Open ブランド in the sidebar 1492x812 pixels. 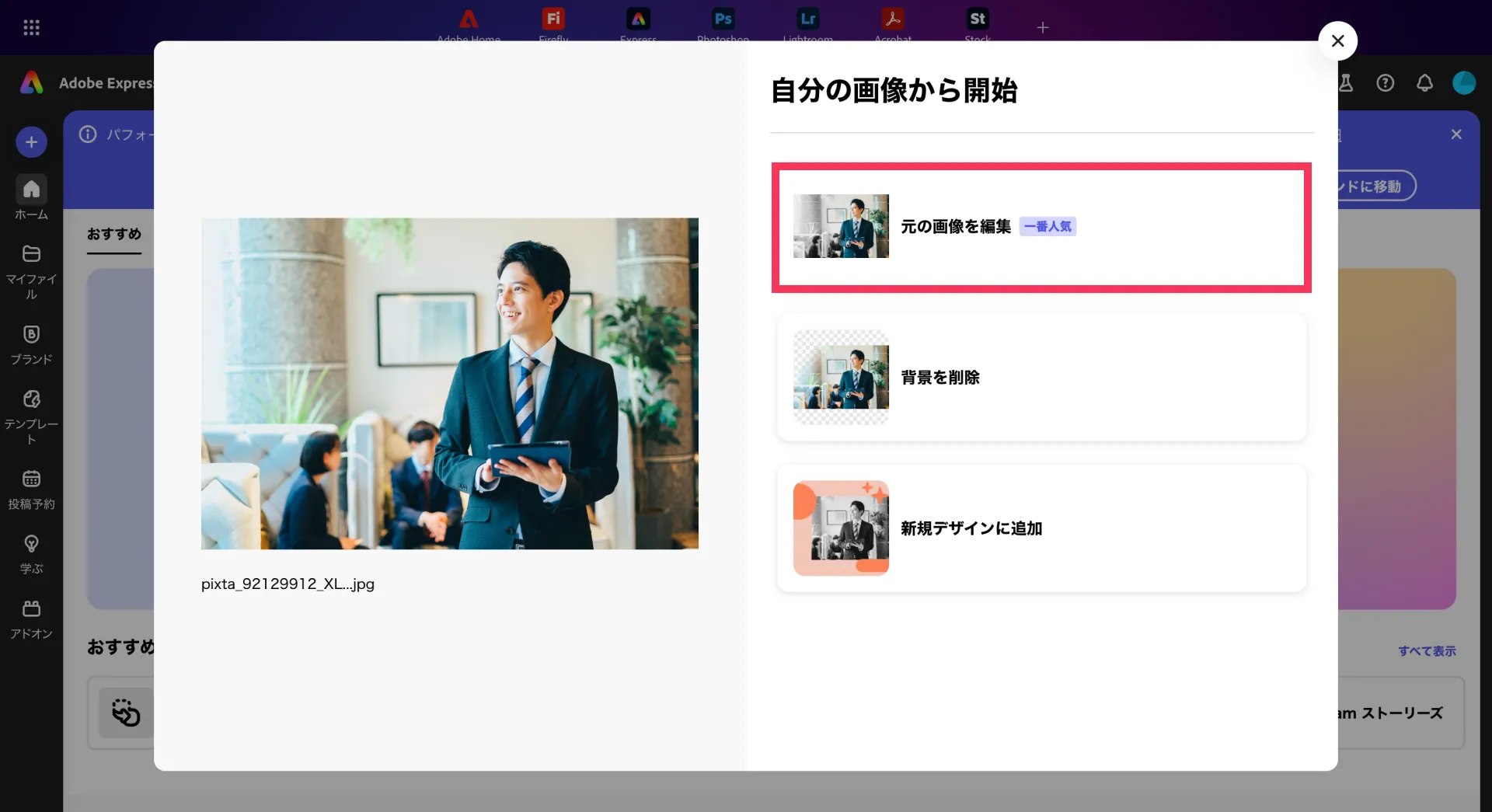click(x=31, y=345)
